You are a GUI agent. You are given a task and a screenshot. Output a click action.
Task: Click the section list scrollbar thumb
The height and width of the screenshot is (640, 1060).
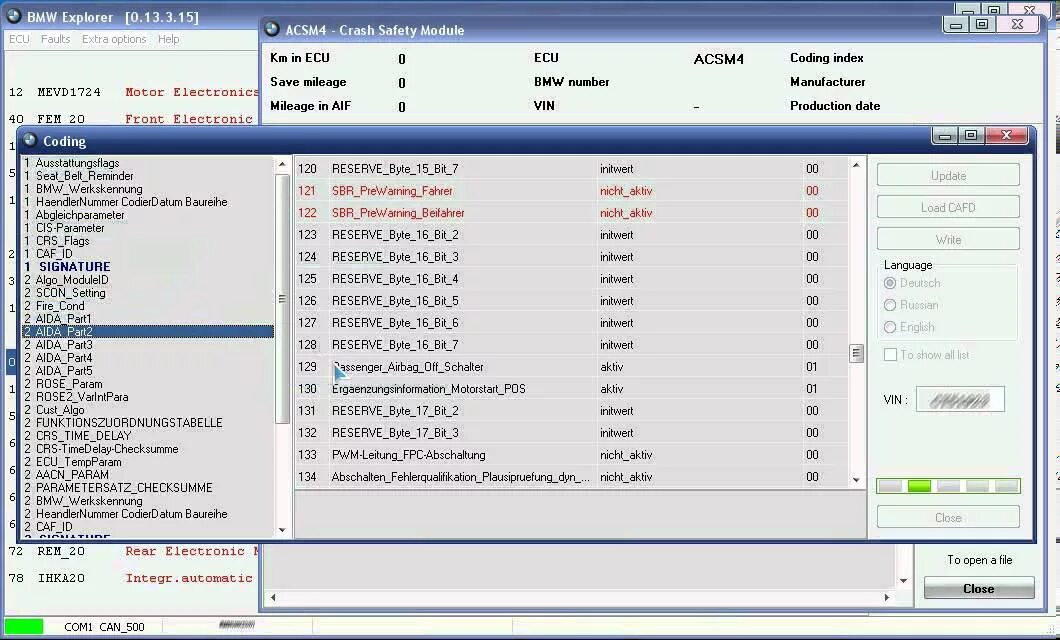[x=282, y=299]
